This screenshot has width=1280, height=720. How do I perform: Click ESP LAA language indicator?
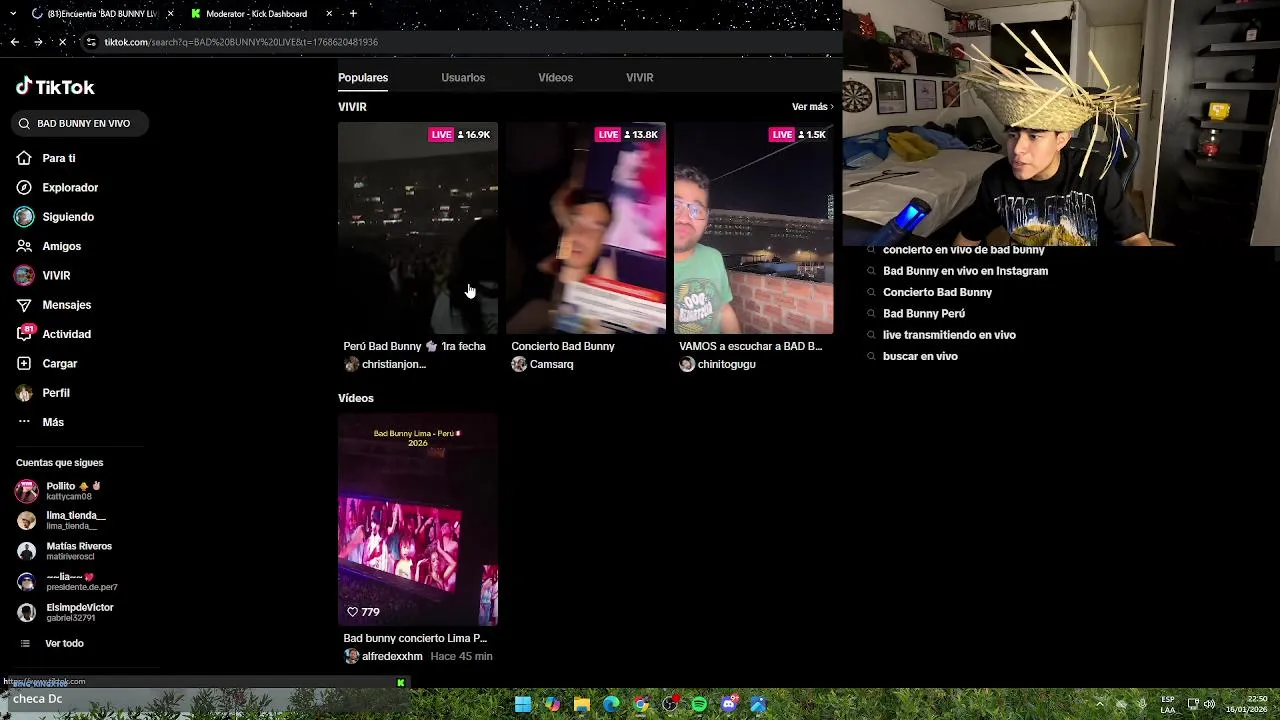1168,704
